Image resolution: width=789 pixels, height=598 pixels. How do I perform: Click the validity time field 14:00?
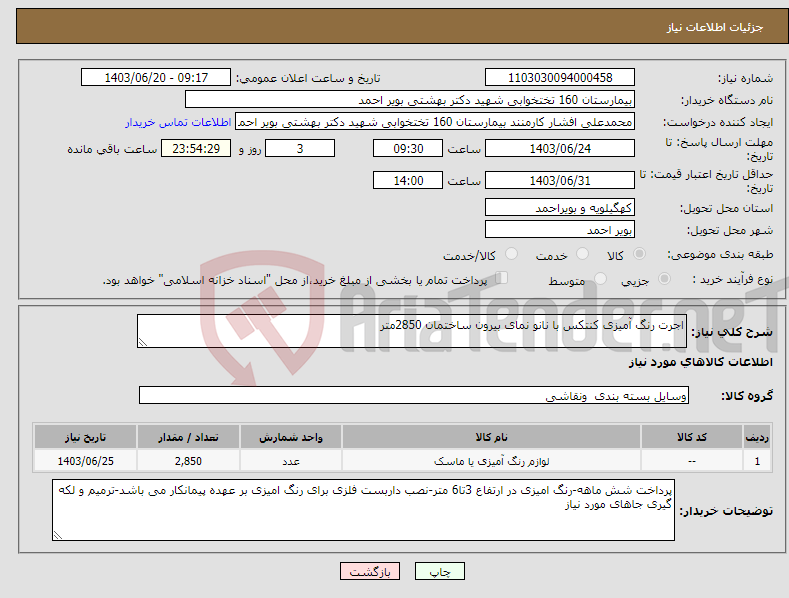click(408, 180)
